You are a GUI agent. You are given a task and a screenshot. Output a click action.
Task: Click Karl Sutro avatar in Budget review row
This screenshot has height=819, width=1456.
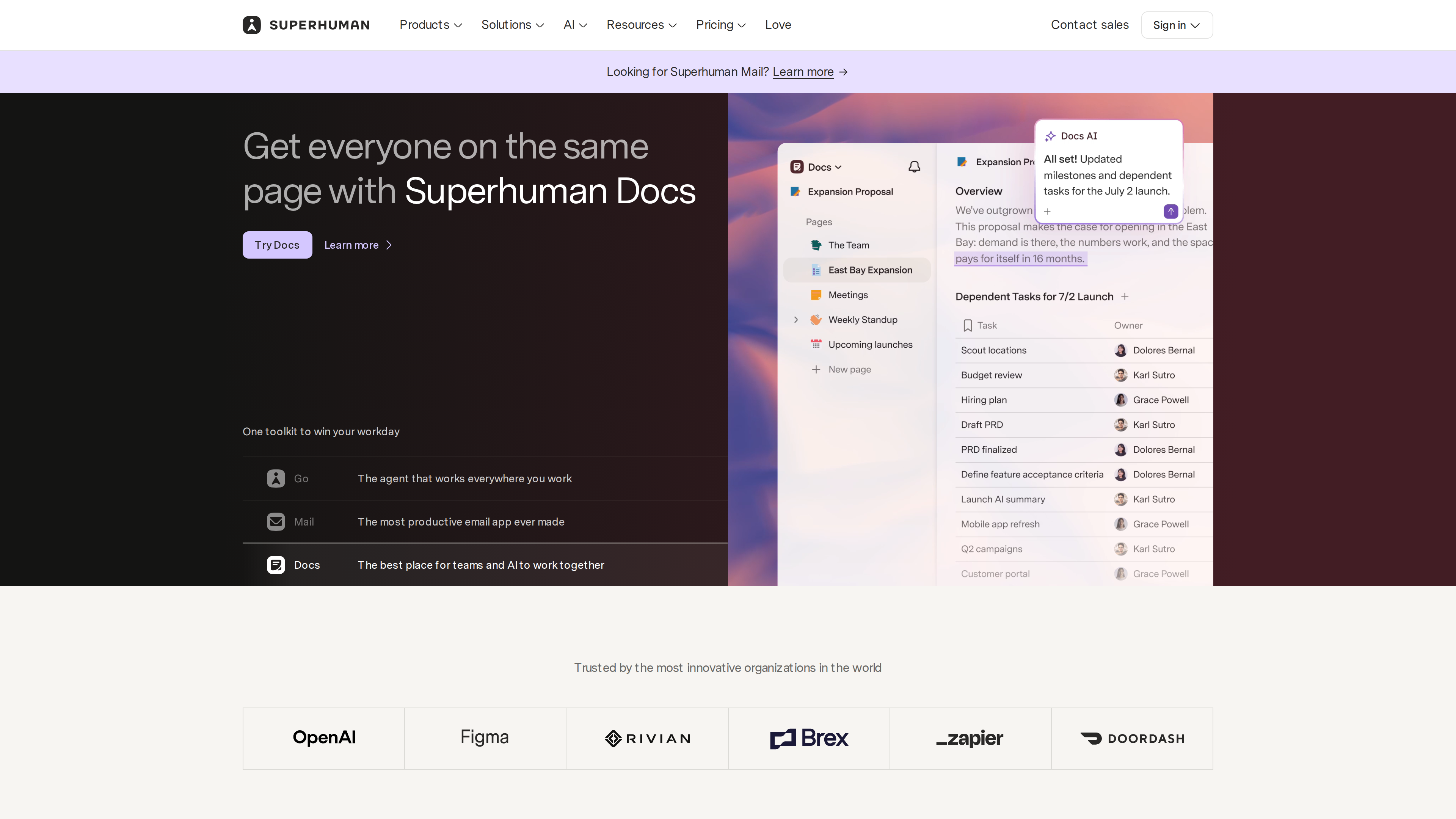1121,375
